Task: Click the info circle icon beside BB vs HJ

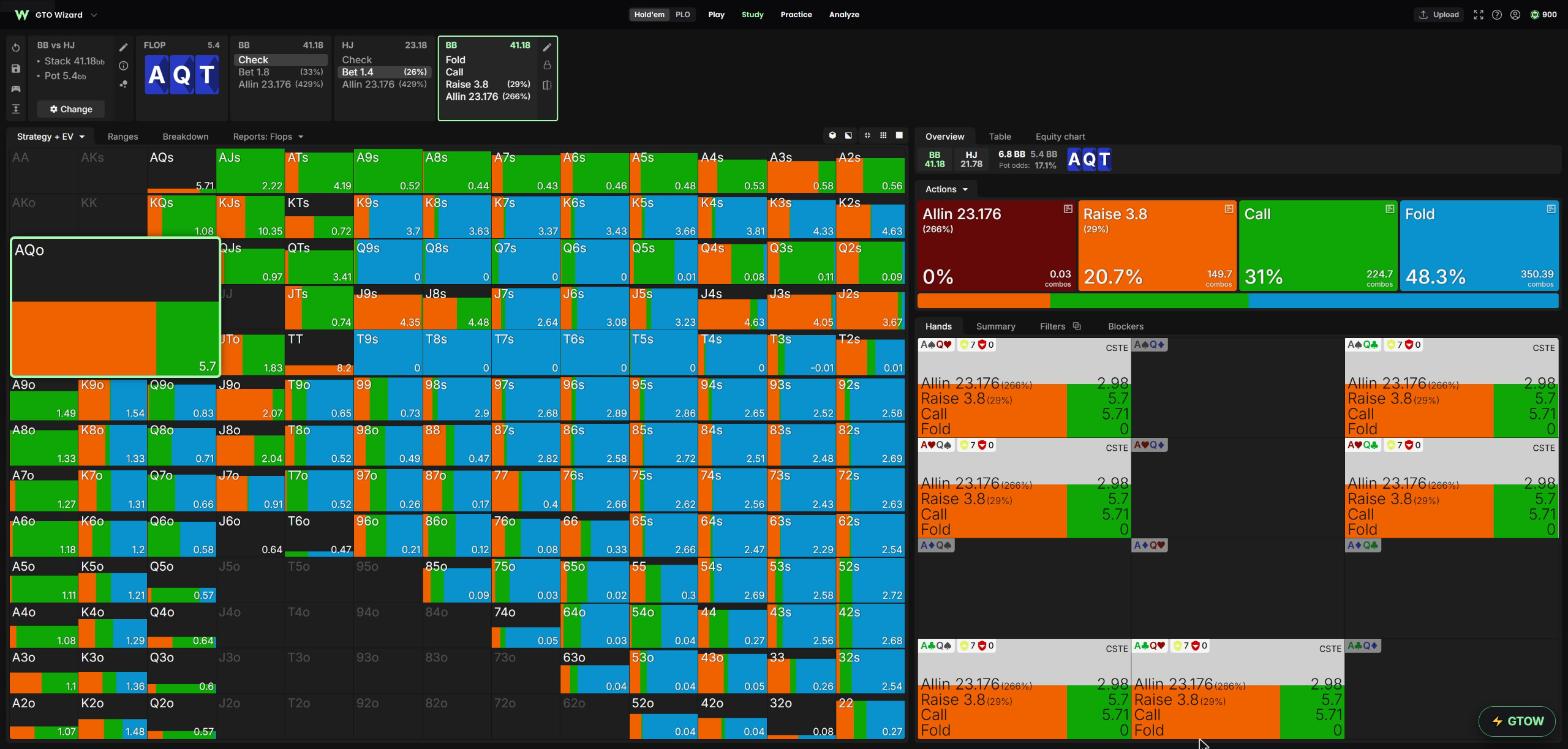Action: coord(123,66)
